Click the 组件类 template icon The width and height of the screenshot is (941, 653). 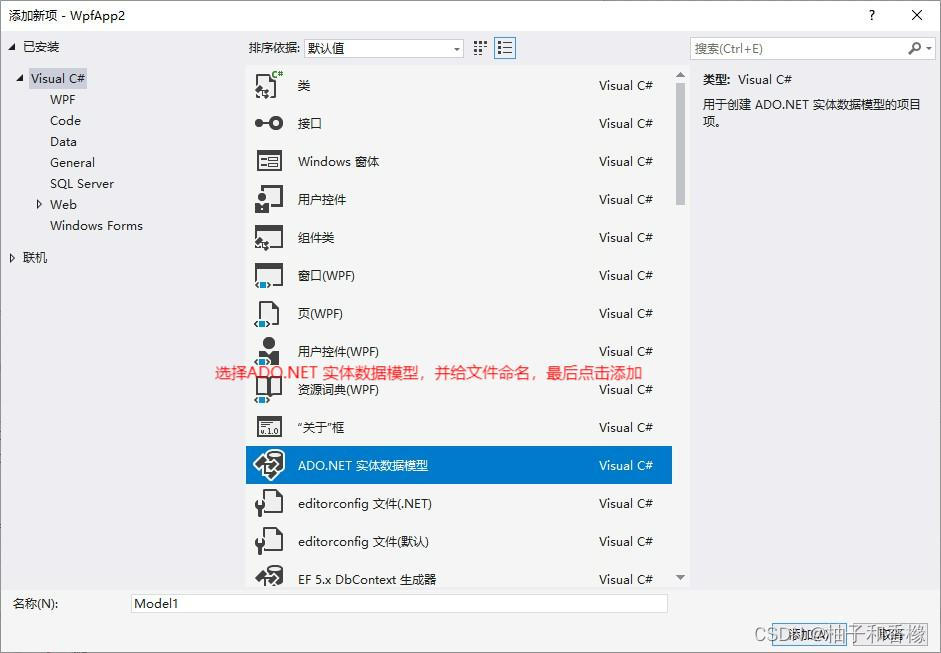coord(268,237)
